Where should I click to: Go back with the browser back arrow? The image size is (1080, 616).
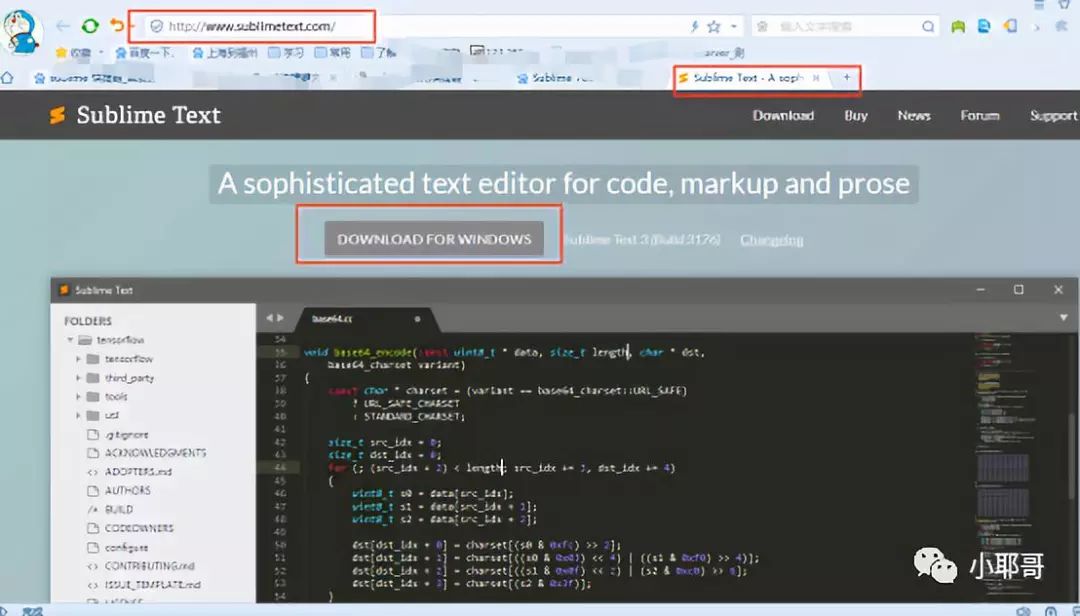pyautogui.click(x=63, y=26)
